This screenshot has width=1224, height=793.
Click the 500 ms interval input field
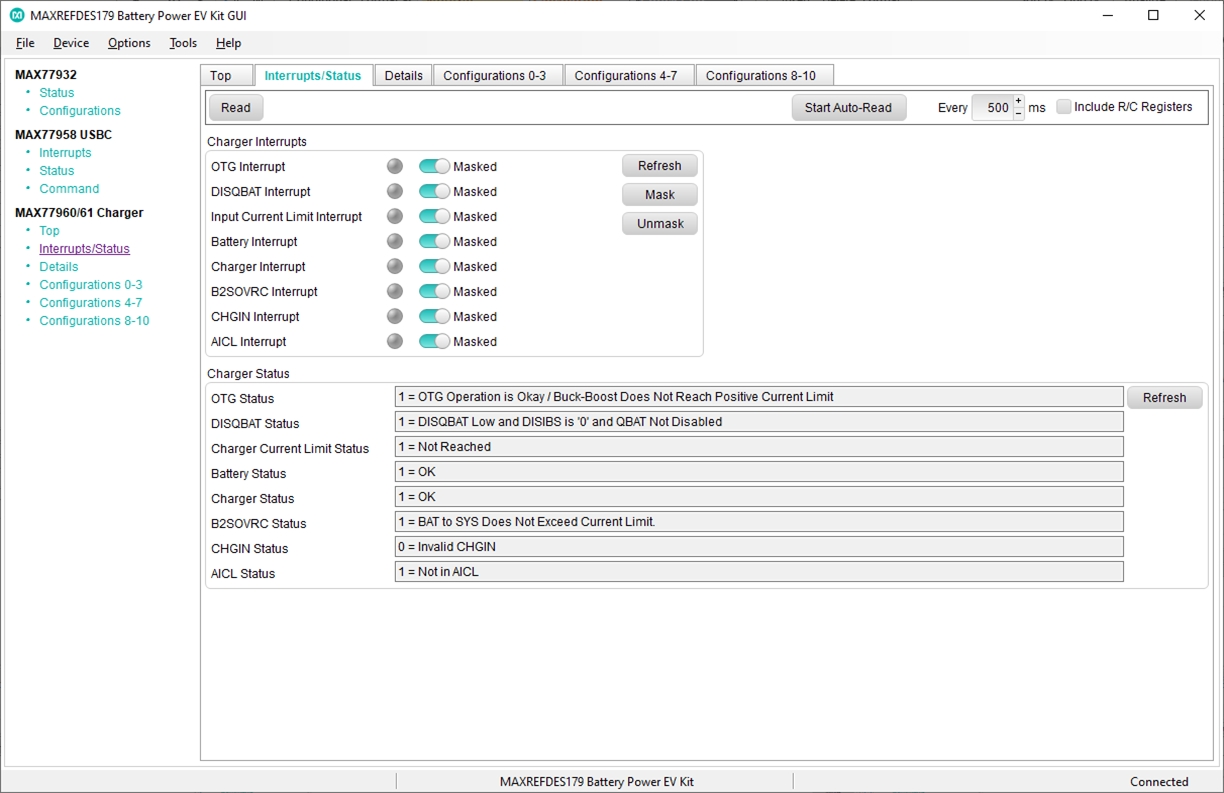[992, 108]
